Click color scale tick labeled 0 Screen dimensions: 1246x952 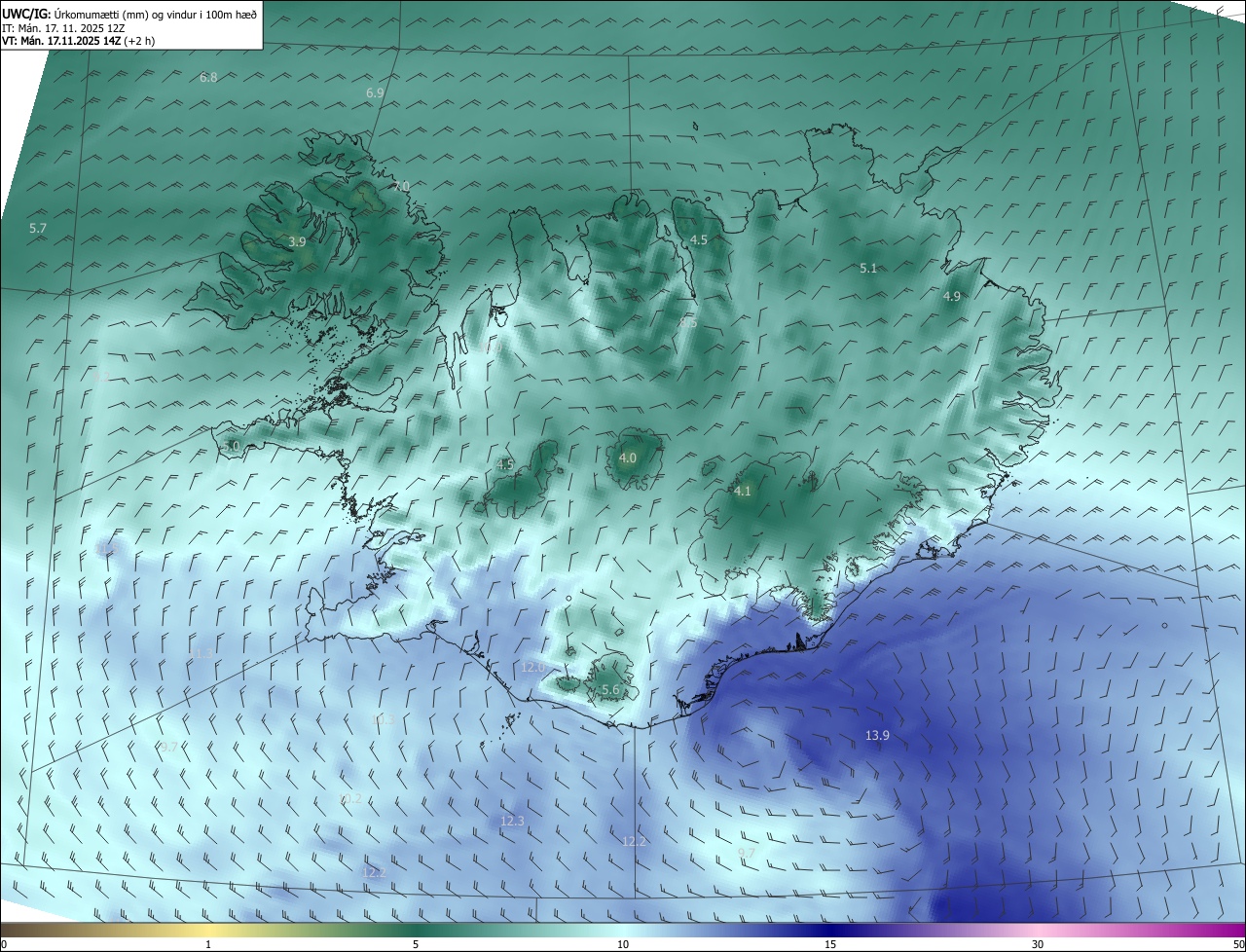4,944
